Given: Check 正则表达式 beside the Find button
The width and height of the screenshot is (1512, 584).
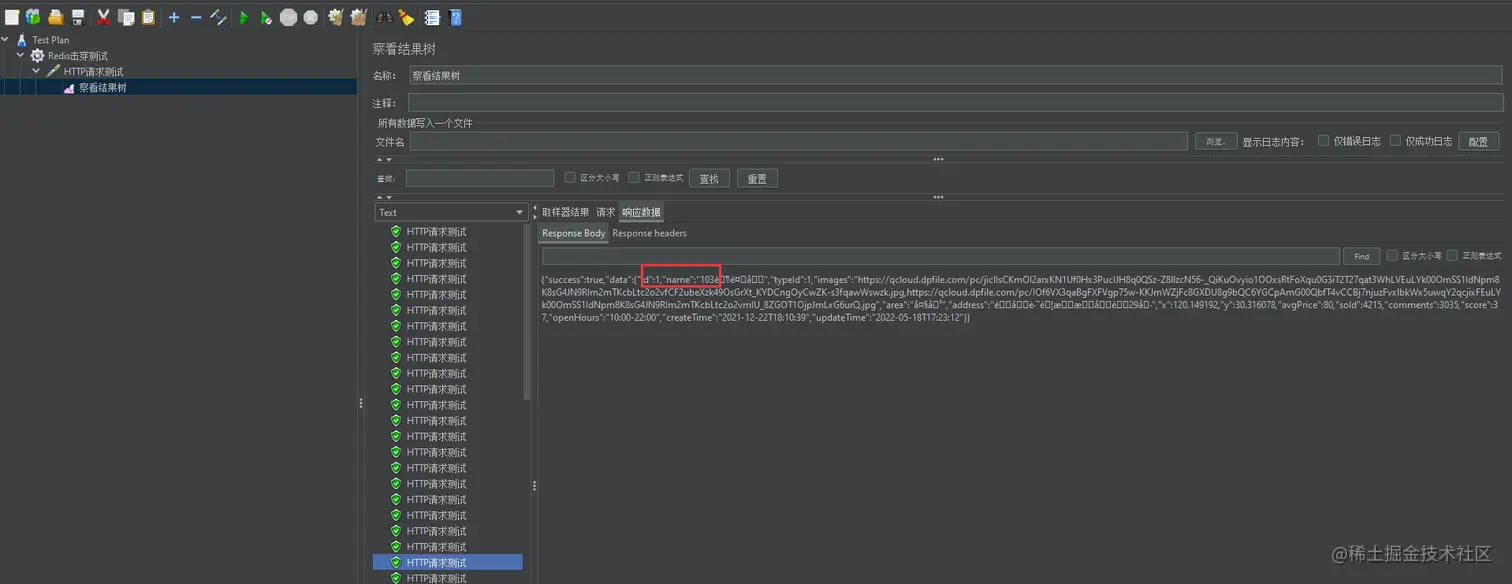Looking at the screenshot, I should tap(1452, 256).
